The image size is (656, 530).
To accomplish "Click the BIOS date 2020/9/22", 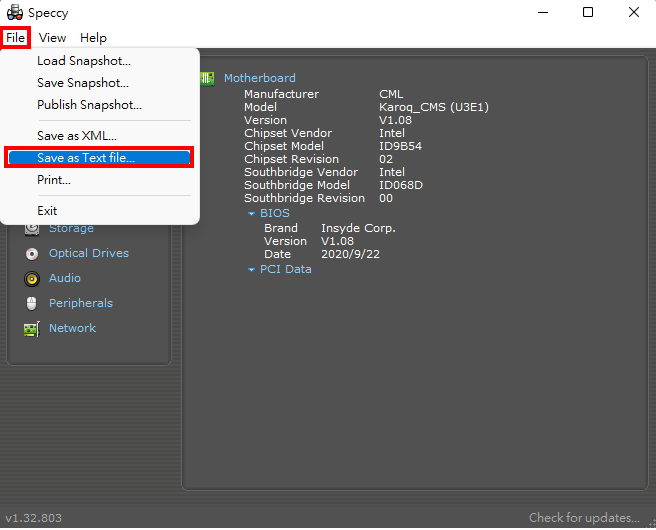I will point(350,254).
